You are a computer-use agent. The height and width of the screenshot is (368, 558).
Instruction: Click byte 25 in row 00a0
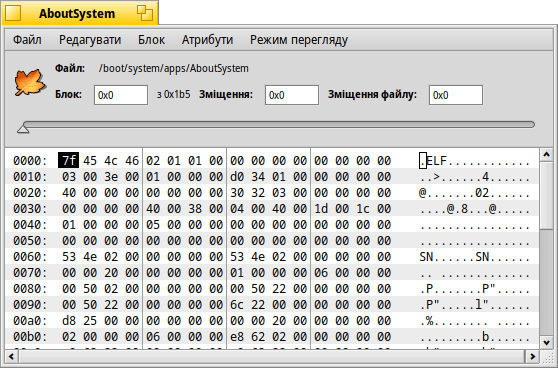(90, 321)
